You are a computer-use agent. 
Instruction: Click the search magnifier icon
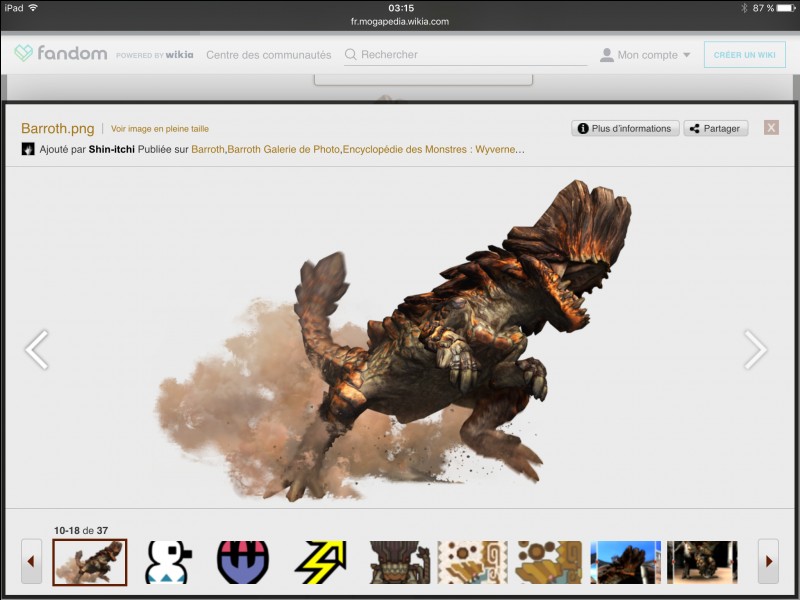[351, 54]
